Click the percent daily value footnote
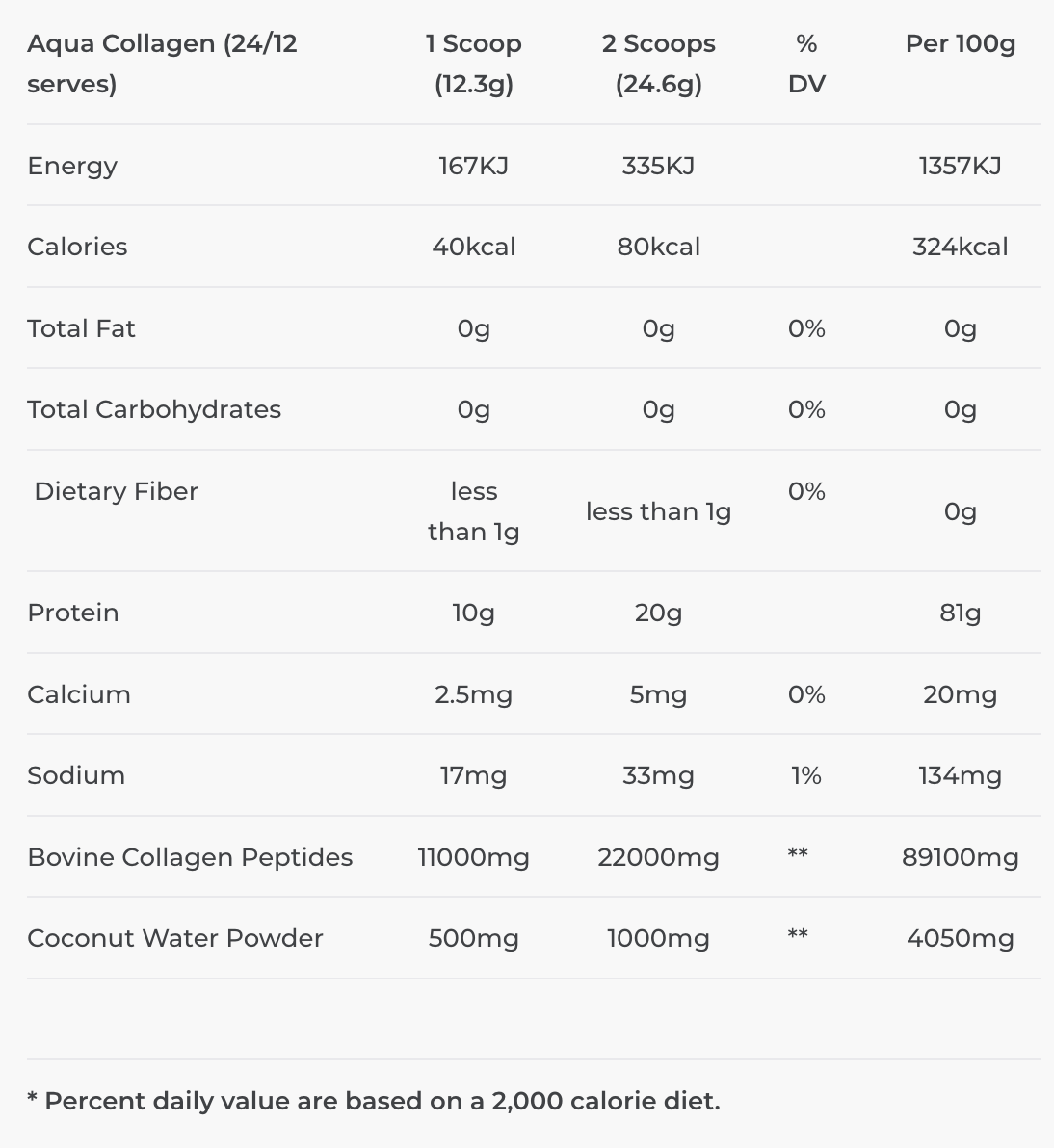 (x=374, y=1101)
